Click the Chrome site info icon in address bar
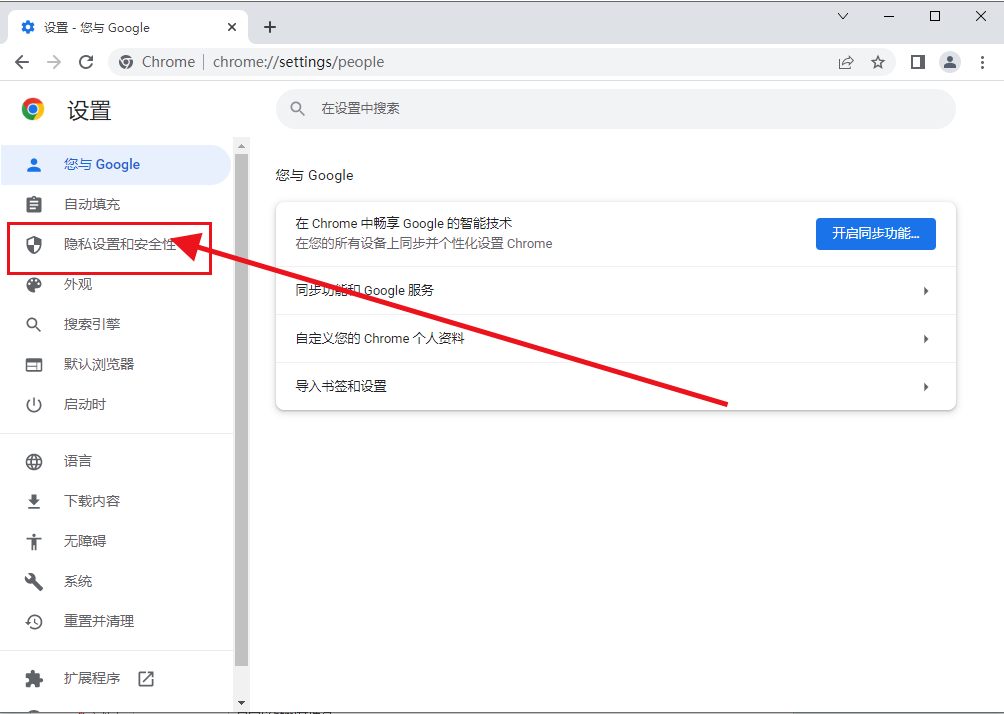This screenshot has width=1004, height=714. [x=126, y=62]
